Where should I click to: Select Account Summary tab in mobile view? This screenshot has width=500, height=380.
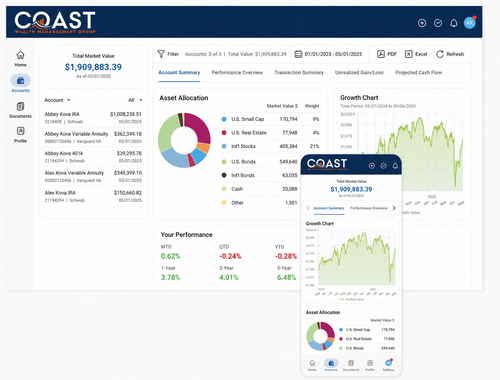coord(329,208)
